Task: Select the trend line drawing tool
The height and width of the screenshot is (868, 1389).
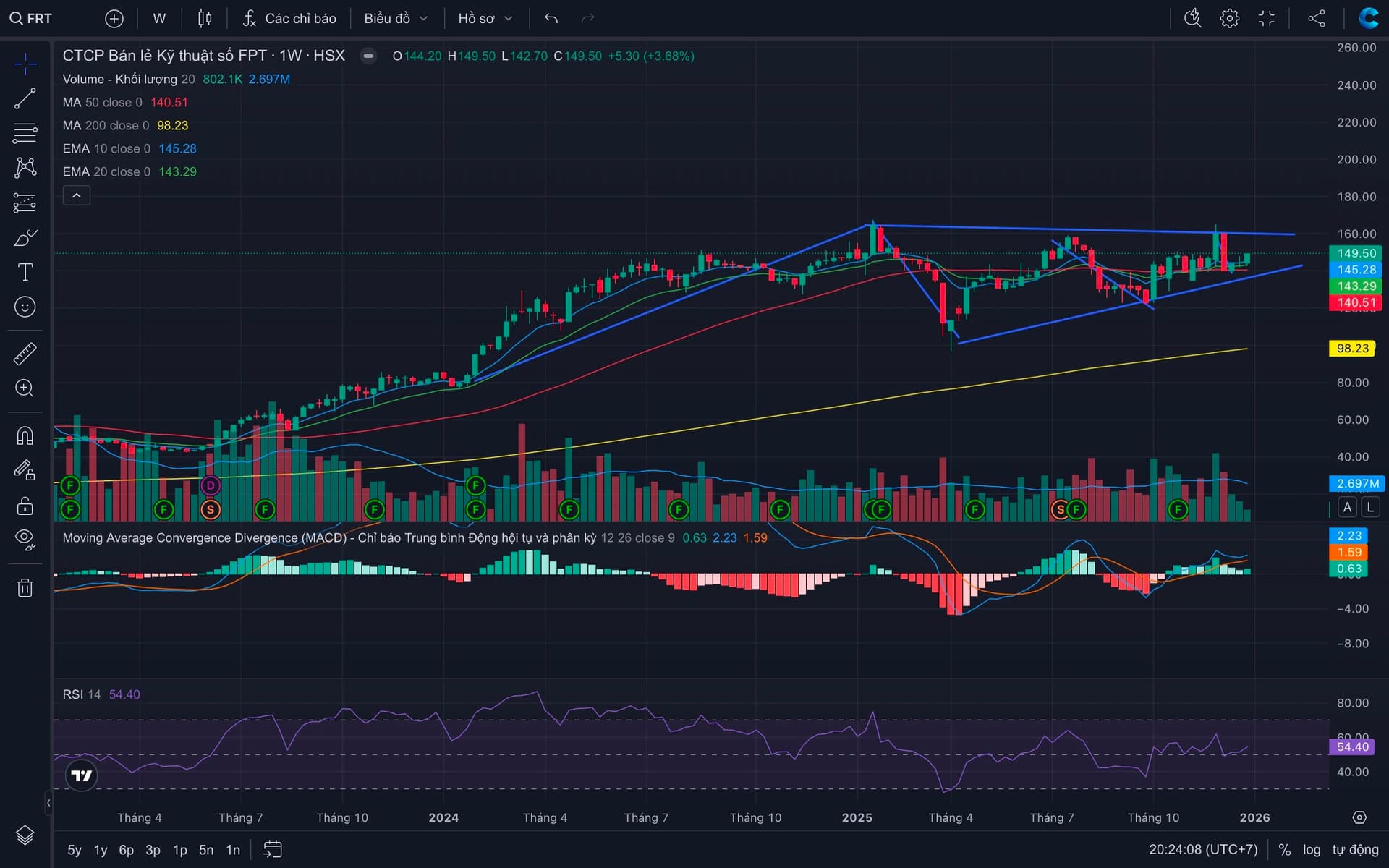Action: click(x=25, y=99)
